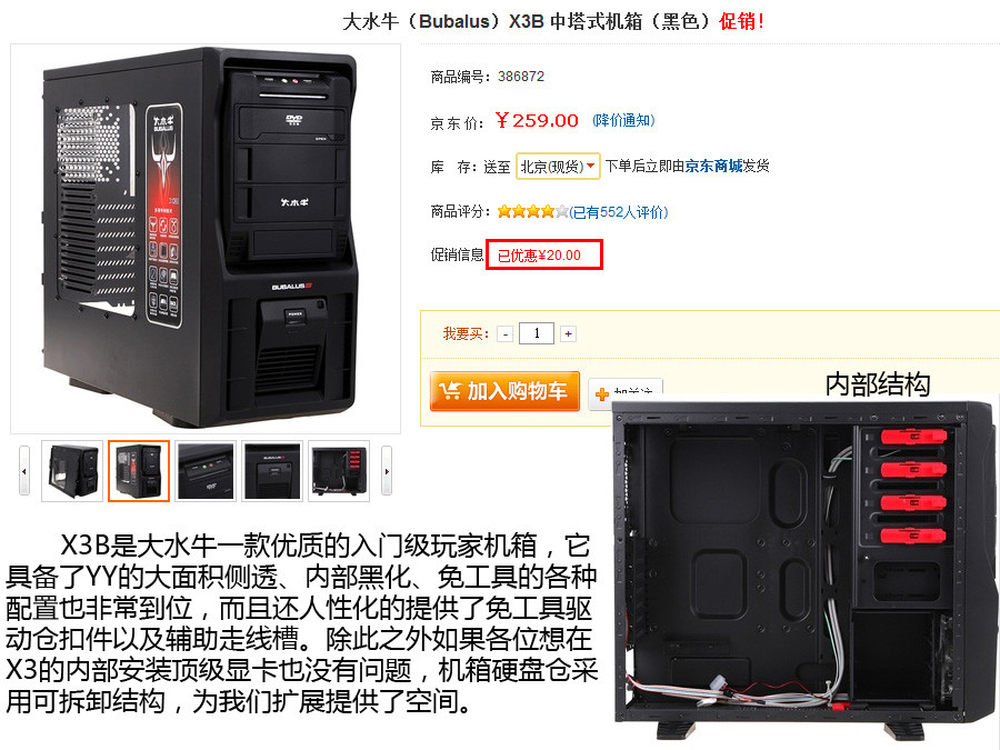Image resolution: width=1000 pixels, height=750 pixels.
Task: Open the 552 reviews link
Action: point(619,212)
